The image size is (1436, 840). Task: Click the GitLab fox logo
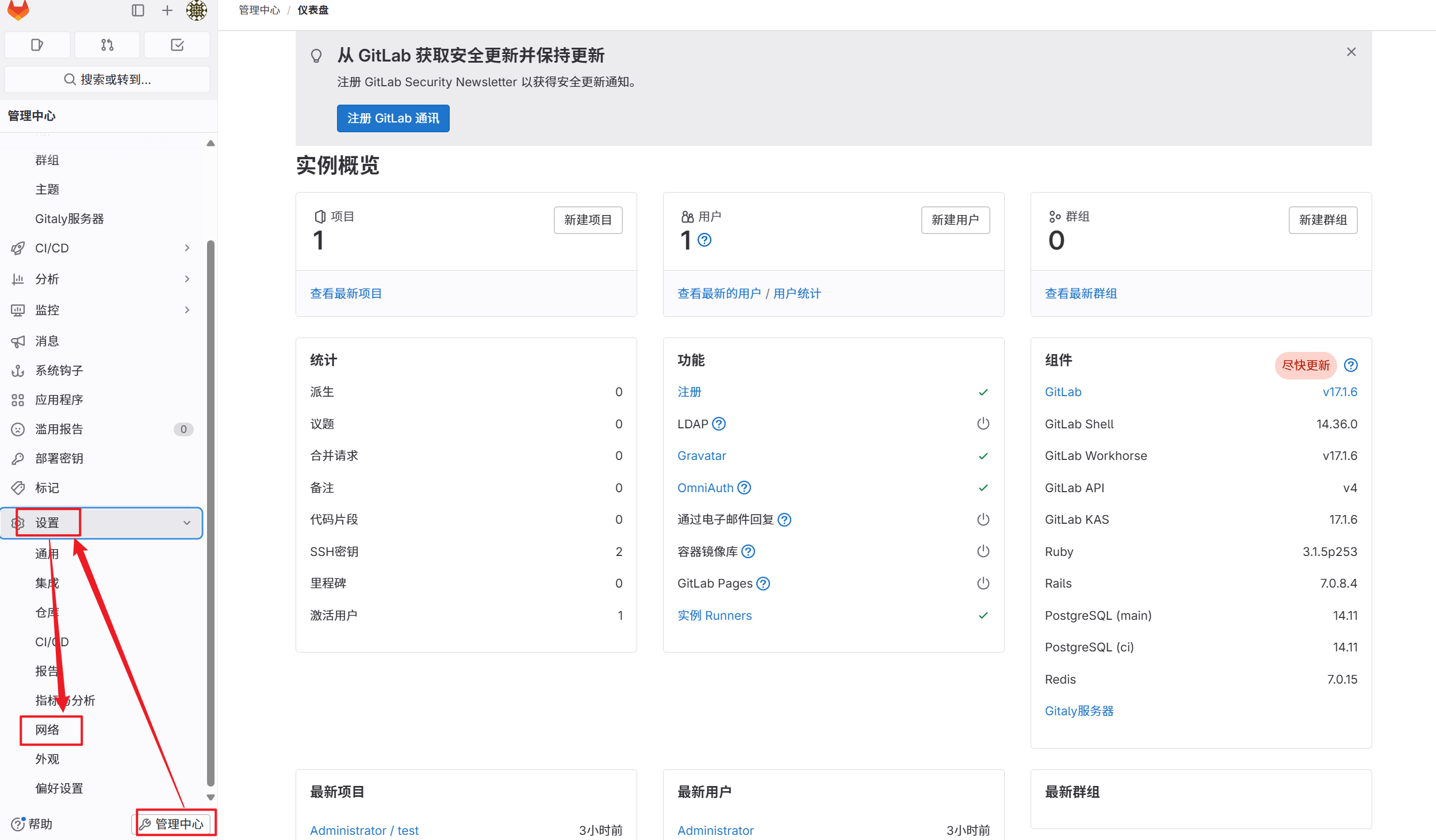pos(18,10)
